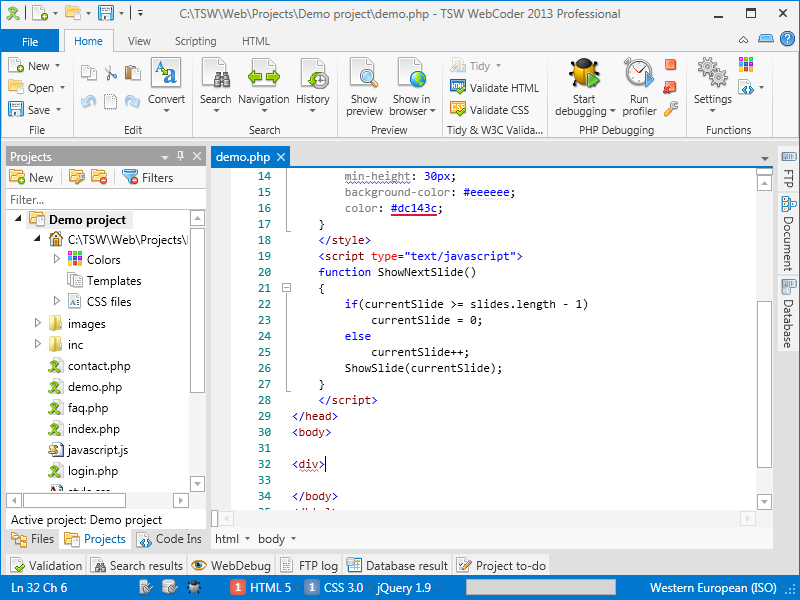Click the red stop debugging icon
The image size is (800, 600).
670,64
